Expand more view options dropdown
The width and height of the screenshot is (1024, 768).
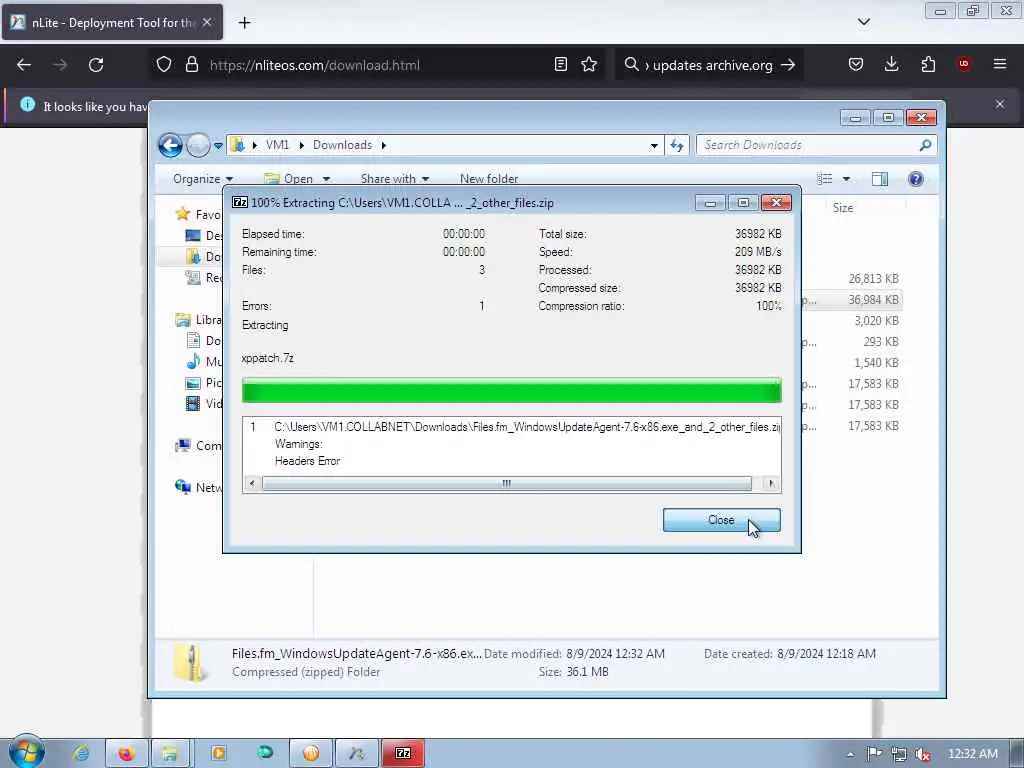click(x=846, y=179)
